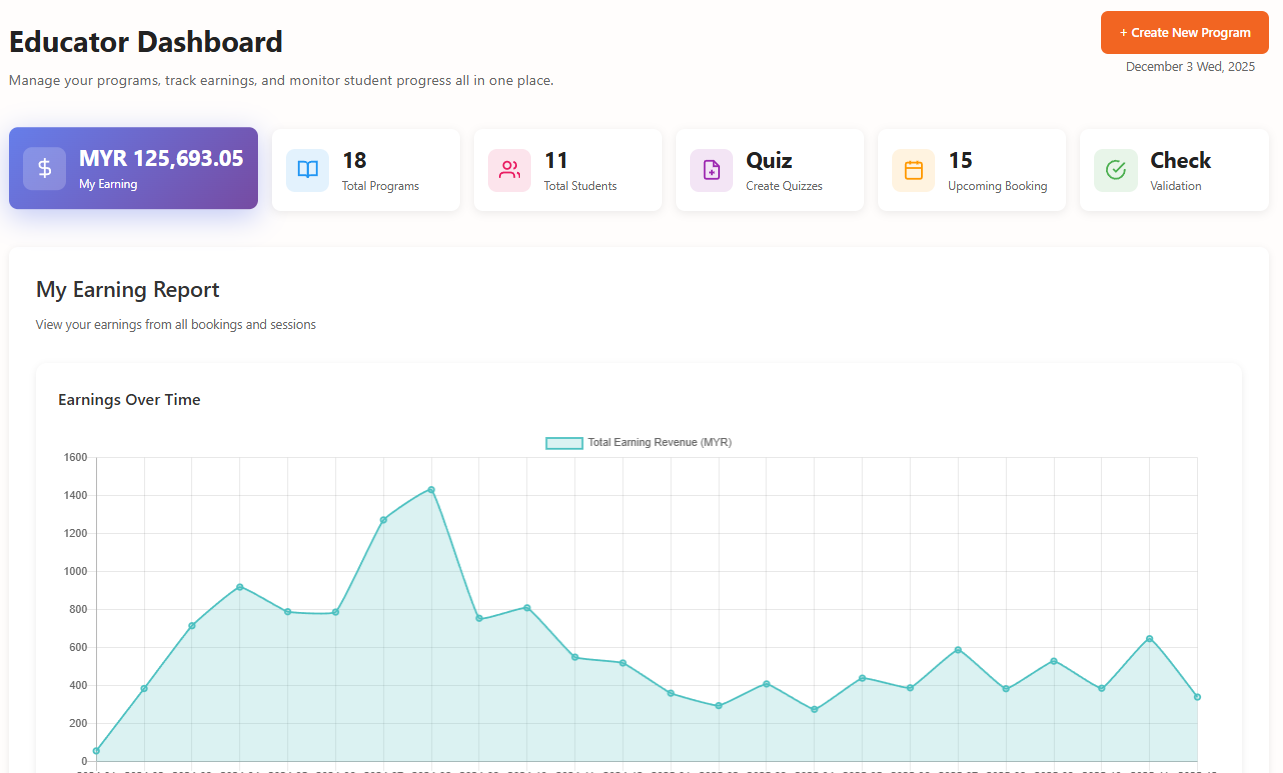The height and width of the screenshot is (773, 1283).
Task: Click the purple quiz file icon
Action: pos(711,170)
